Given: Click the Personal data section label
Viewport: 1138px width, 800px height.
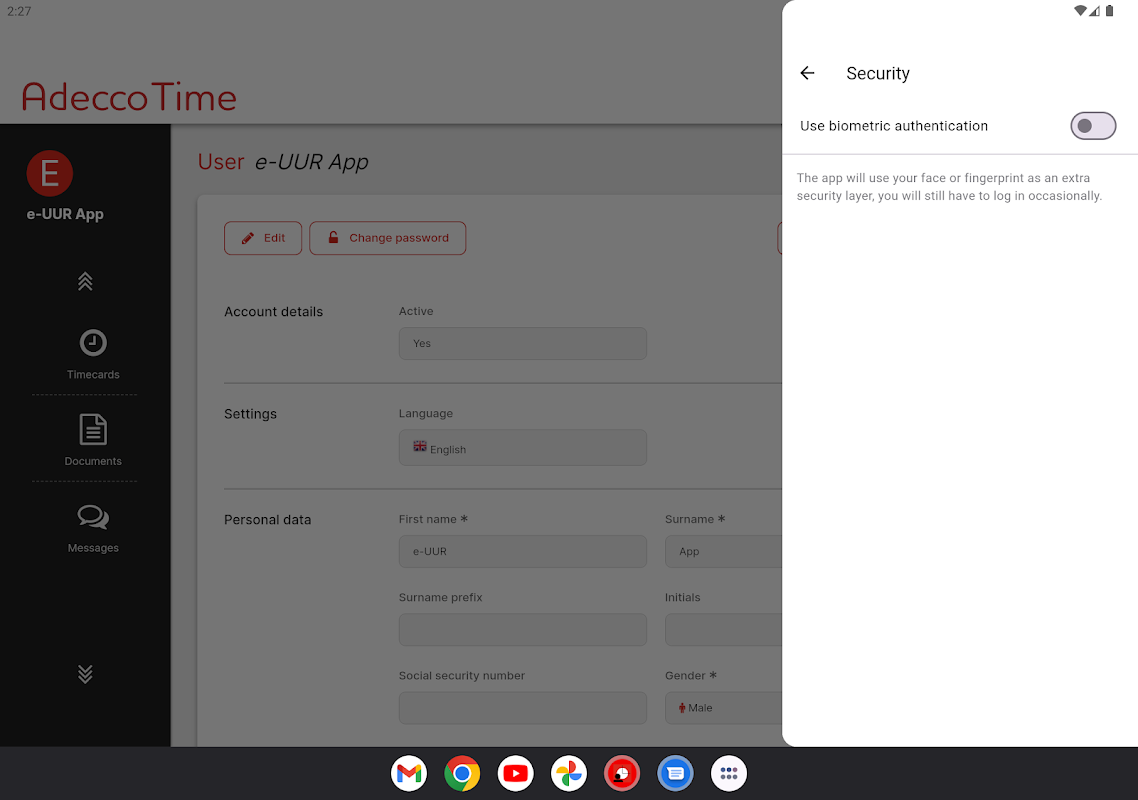Looking at the screenshot, I should tap(267, 520).
